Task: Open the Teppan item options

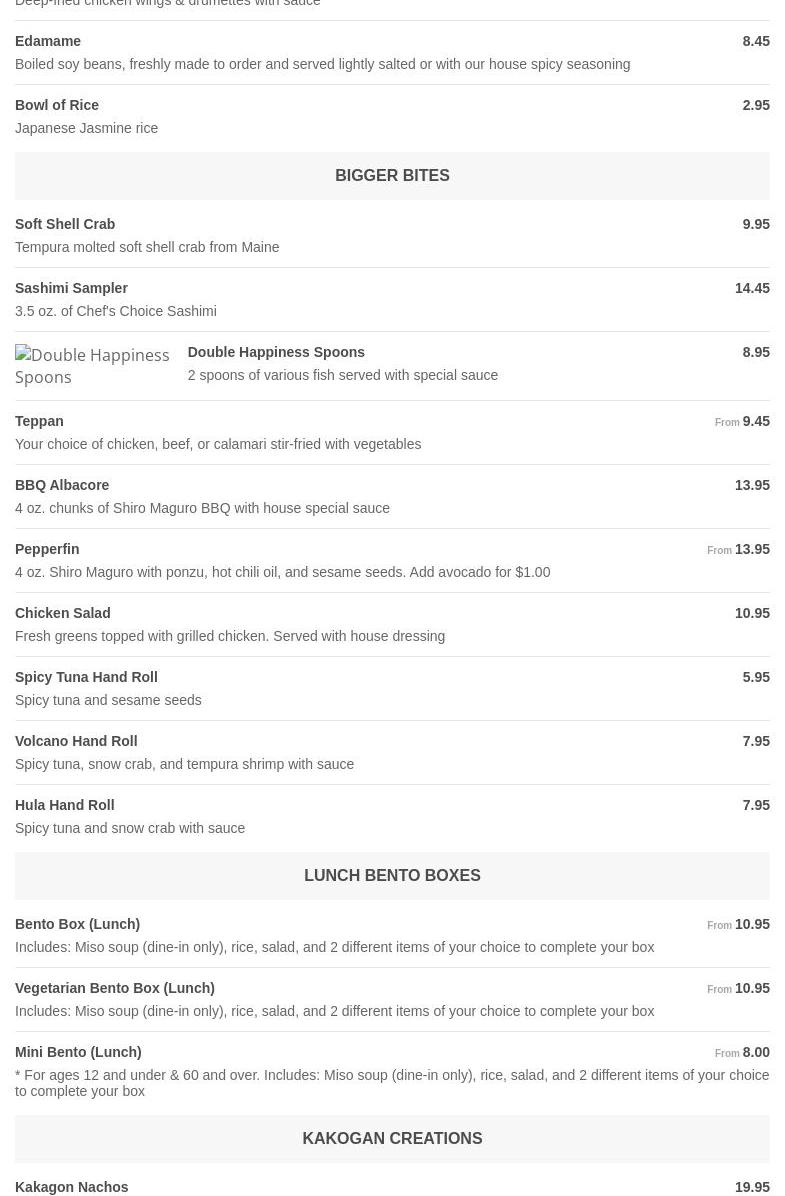Action: click(39, 421)
